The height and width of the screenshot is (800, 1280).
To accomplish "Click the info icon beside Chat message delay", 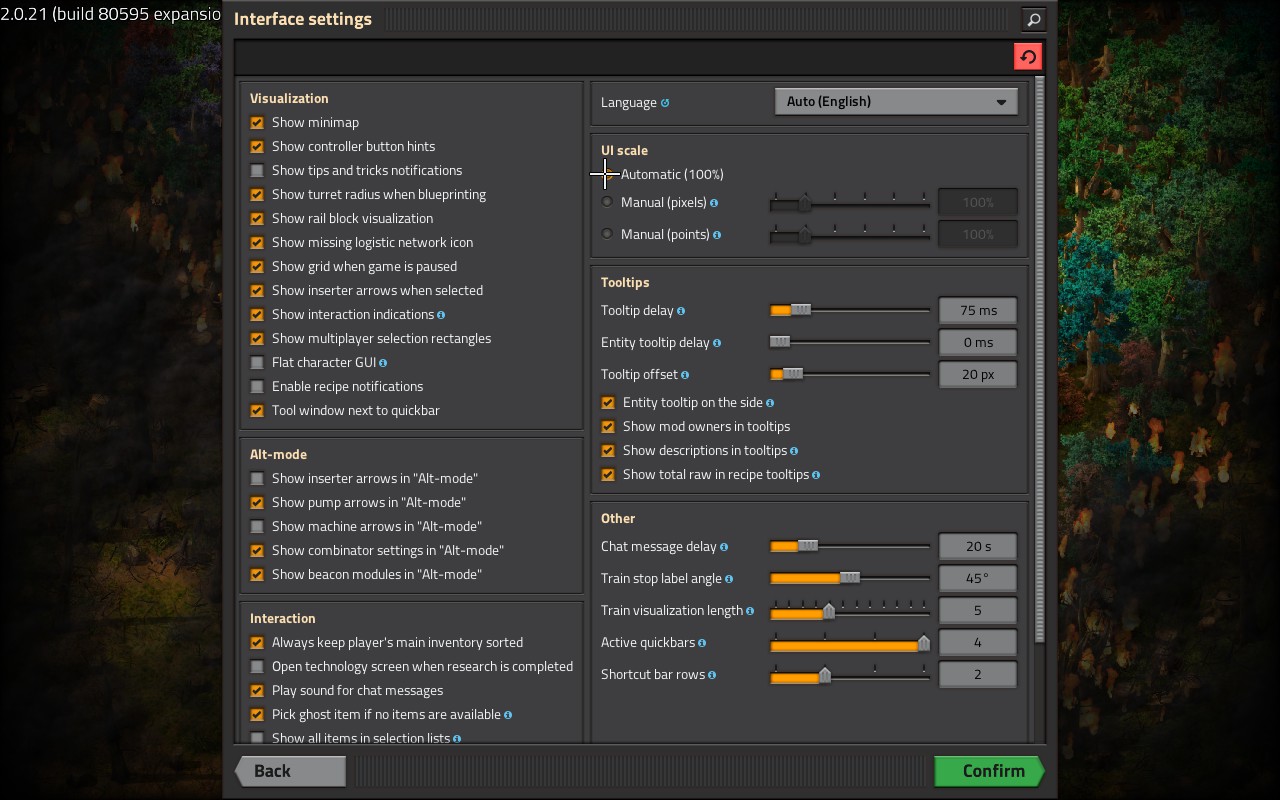I will click(x=724, y=547).
